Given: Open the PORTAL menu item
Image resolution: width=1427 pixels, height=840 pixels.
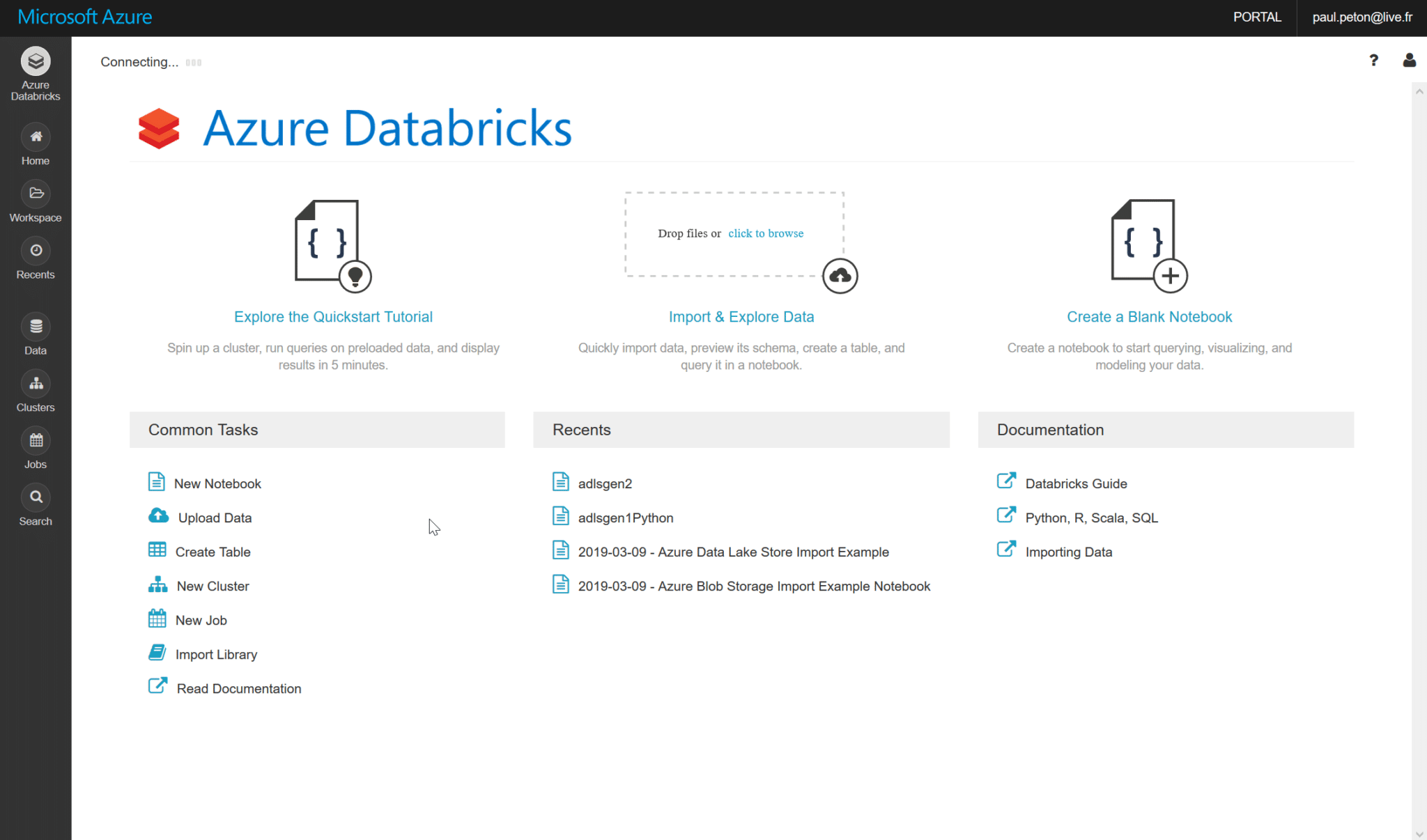Looking at the screenshot, I should (1257, 17).
